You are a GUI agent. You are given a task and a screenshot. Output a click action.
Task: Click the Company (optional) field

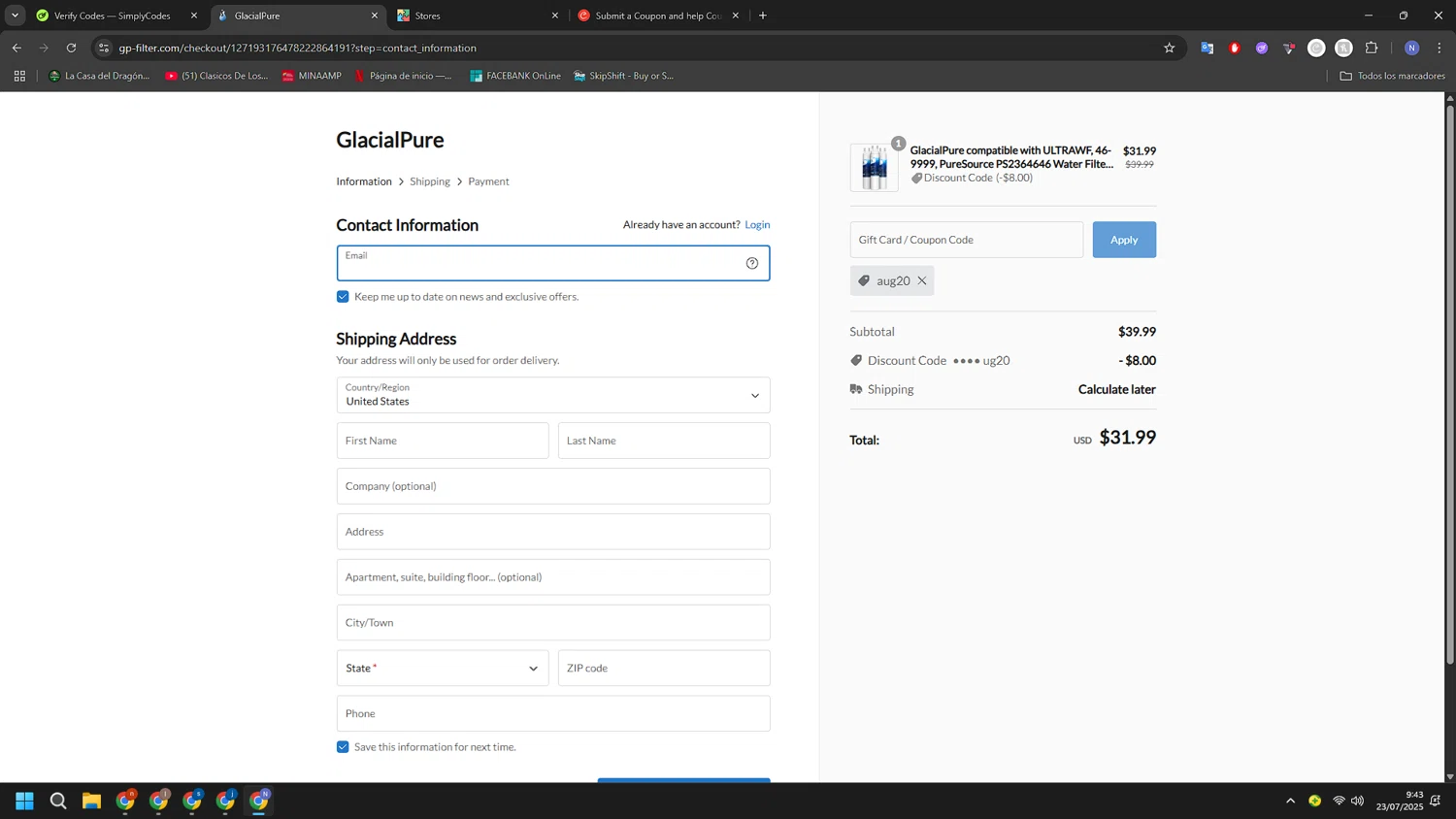click(x=553, y=486)
